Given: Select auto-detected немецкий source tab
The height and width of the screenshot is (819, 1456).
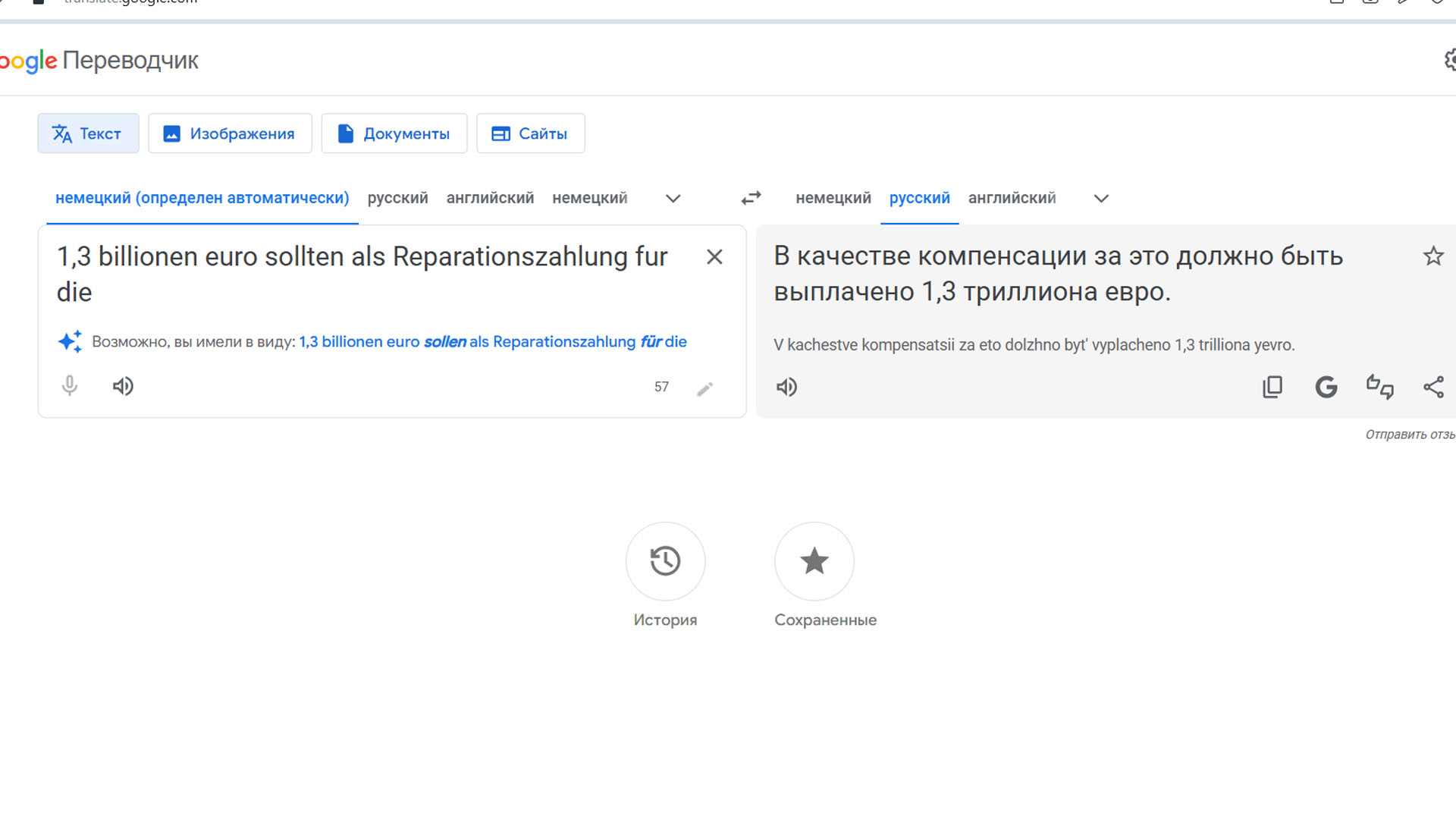Looking at the screenshot, I should click(x=202, y=198).
